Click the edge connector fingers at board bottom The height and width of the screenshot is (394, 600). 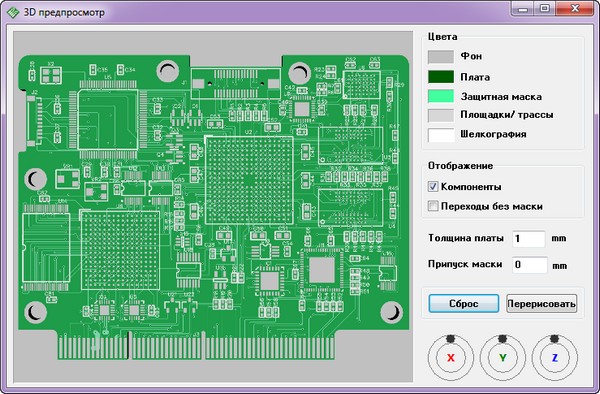click(x=196, y=345)
